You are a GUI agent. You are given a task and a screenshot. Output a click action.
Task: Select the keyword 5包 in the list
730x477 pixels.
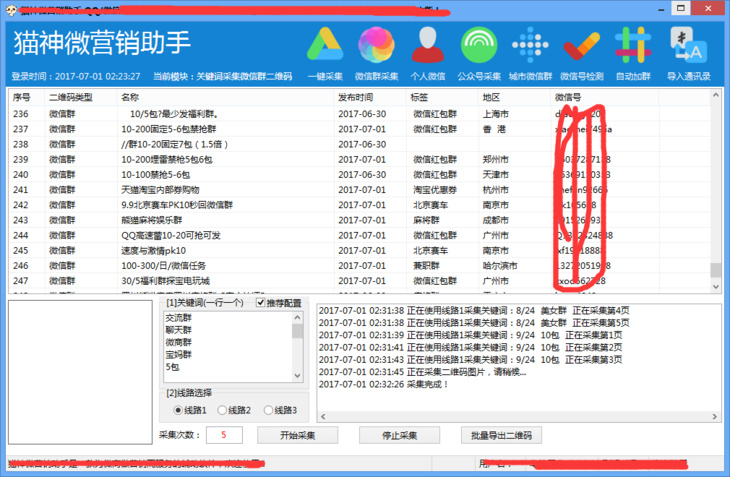[172, 367]
